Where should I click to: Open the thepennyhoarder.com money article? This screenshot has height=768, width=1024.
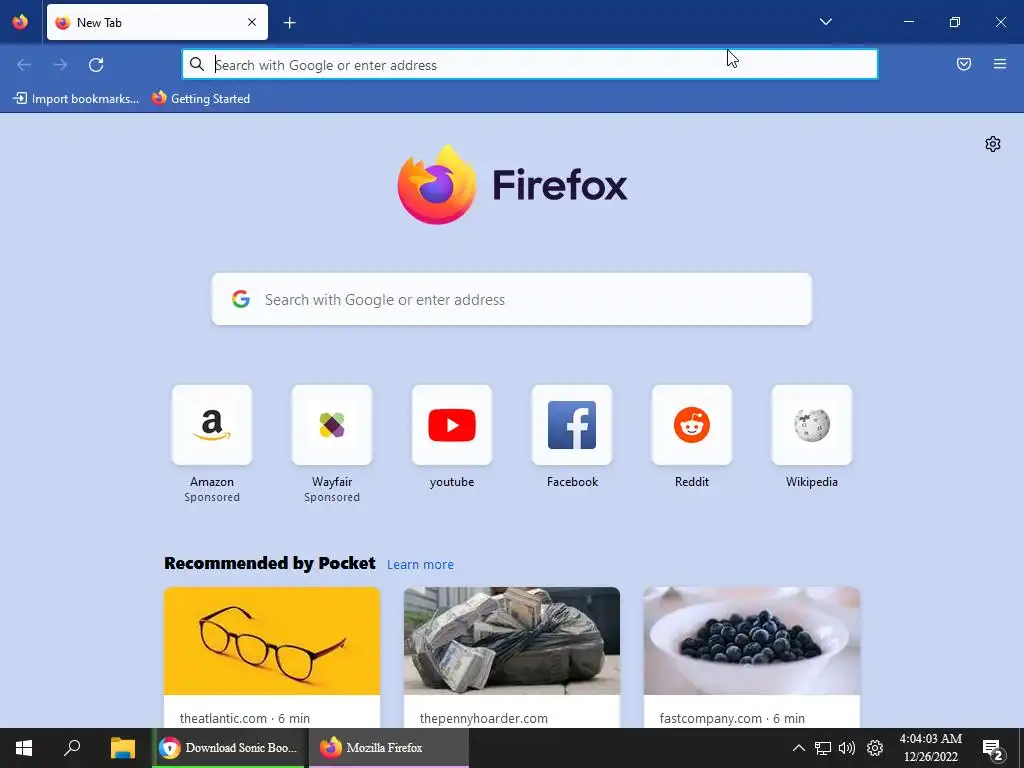[511, 657]
